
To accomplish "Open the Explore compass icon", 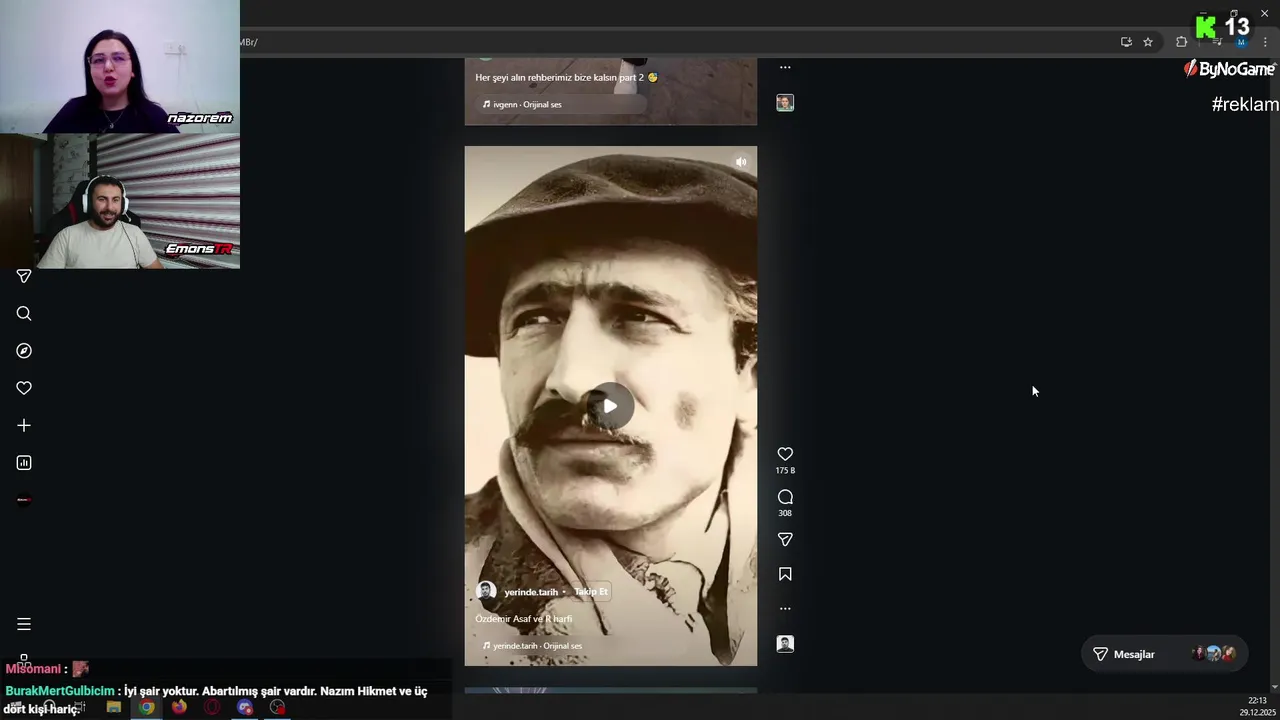I will pos(24,351).
